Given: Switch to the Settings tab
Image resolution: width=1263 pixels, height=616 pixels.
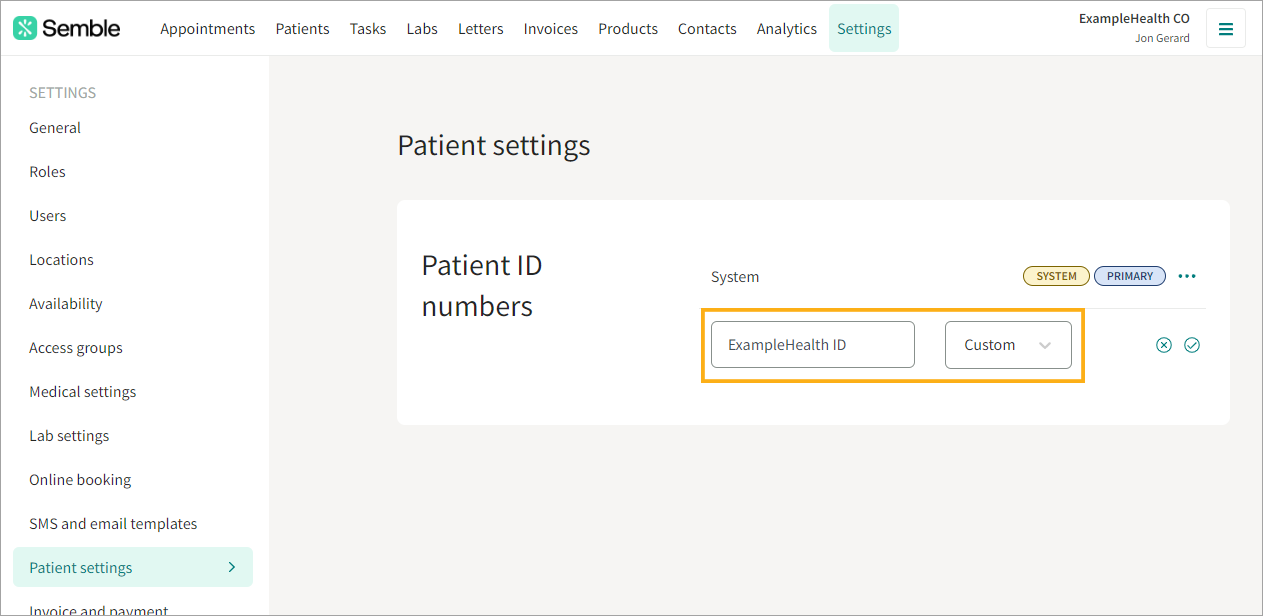Looking at the screenshot, I should tap(863, 28).
